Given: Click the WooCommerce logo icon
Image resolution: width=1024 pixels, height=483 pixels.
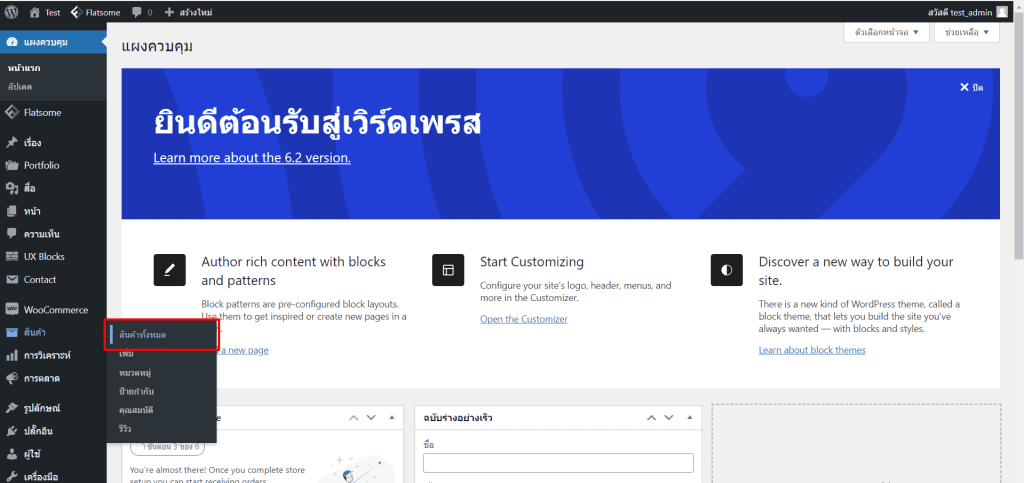Looking at the screenshot, I should (12, 309).
